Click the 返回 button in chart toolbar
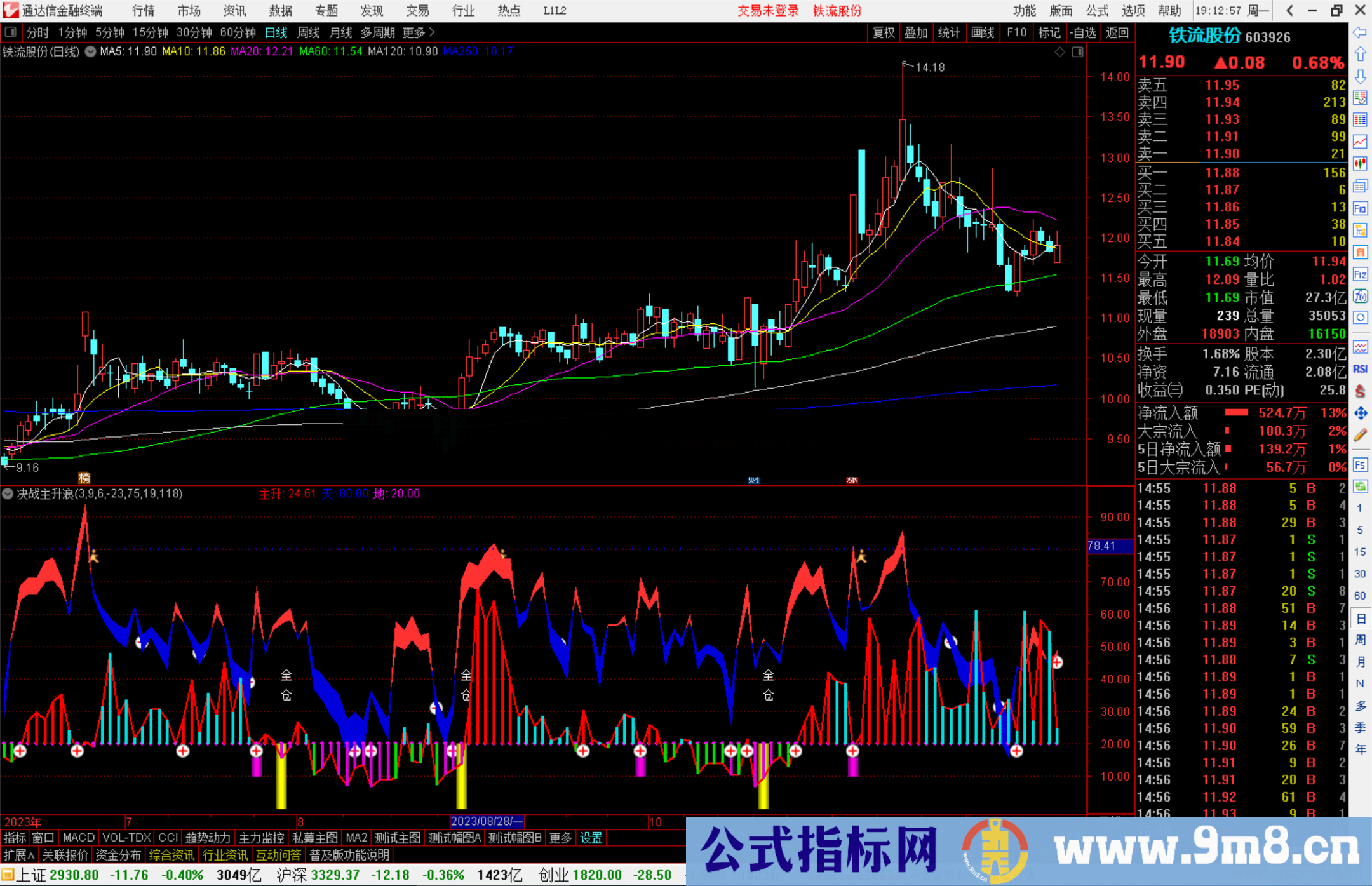 point(1117,32)
